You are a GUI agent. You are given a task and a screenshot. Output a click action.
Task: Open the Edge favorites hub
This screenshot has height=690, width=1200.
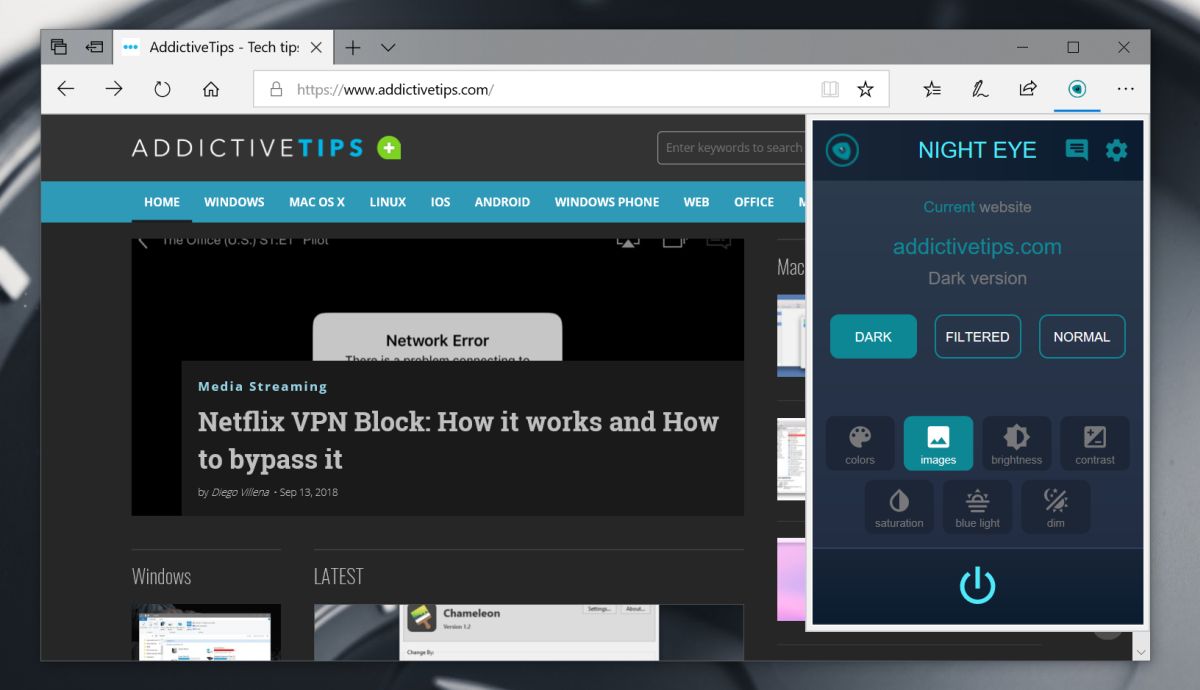[931, 89]
